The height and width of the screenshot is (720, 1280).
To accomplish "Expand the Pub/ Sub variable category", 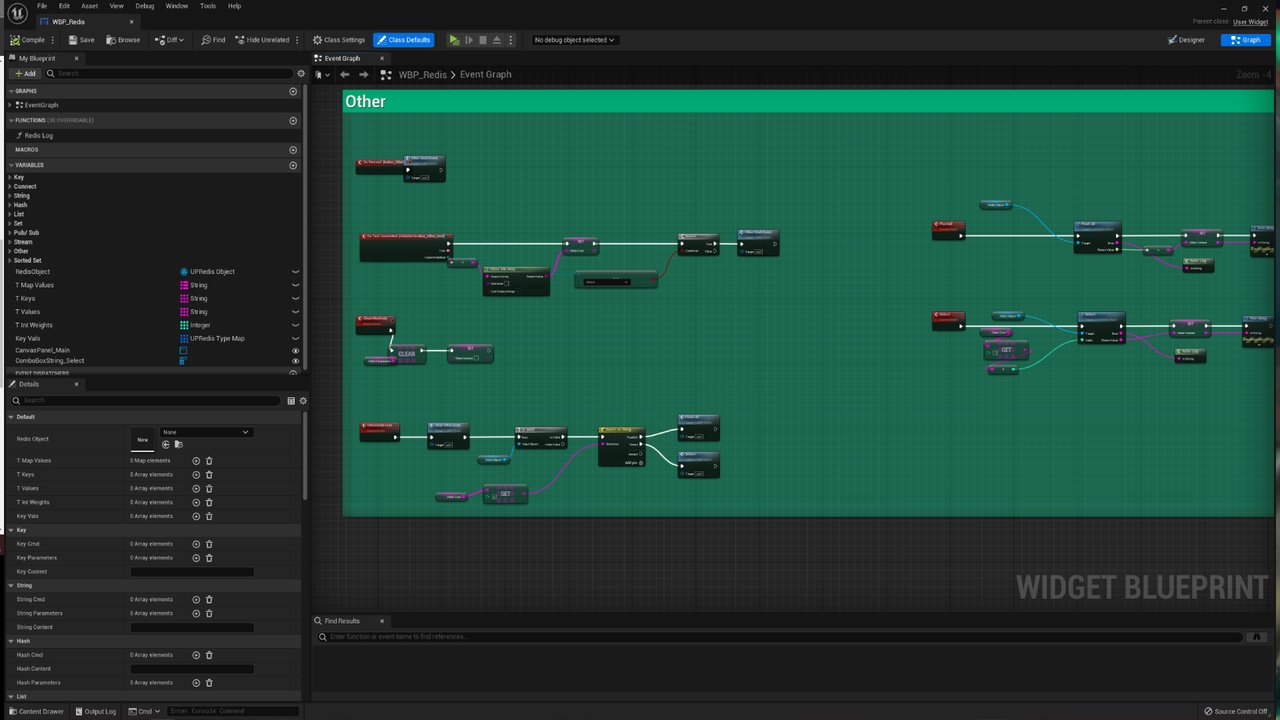I will pyautogui.click(x=10, y=233).
